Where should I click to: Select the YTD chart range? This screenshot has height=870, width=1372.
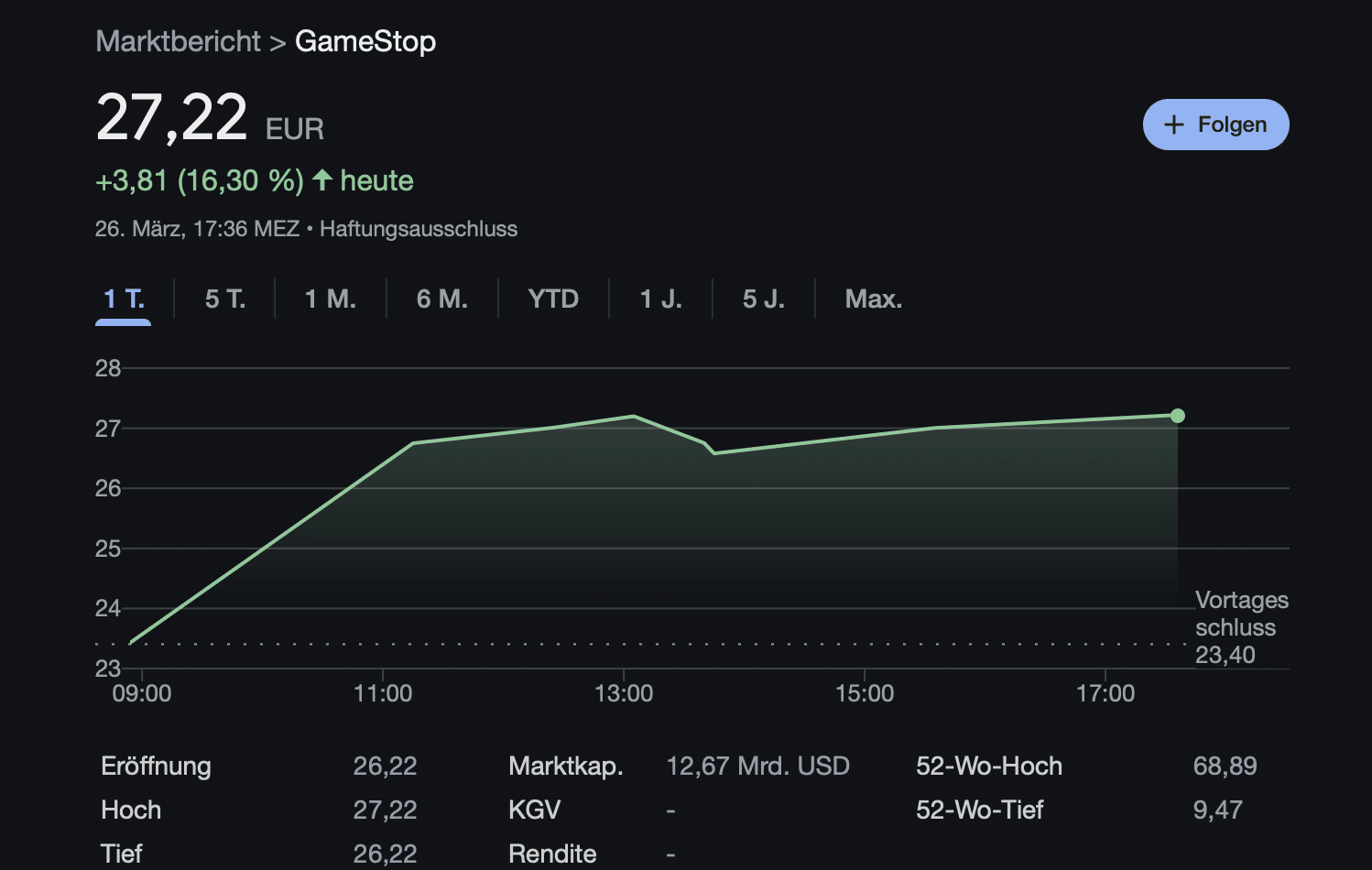pos(553,299)
